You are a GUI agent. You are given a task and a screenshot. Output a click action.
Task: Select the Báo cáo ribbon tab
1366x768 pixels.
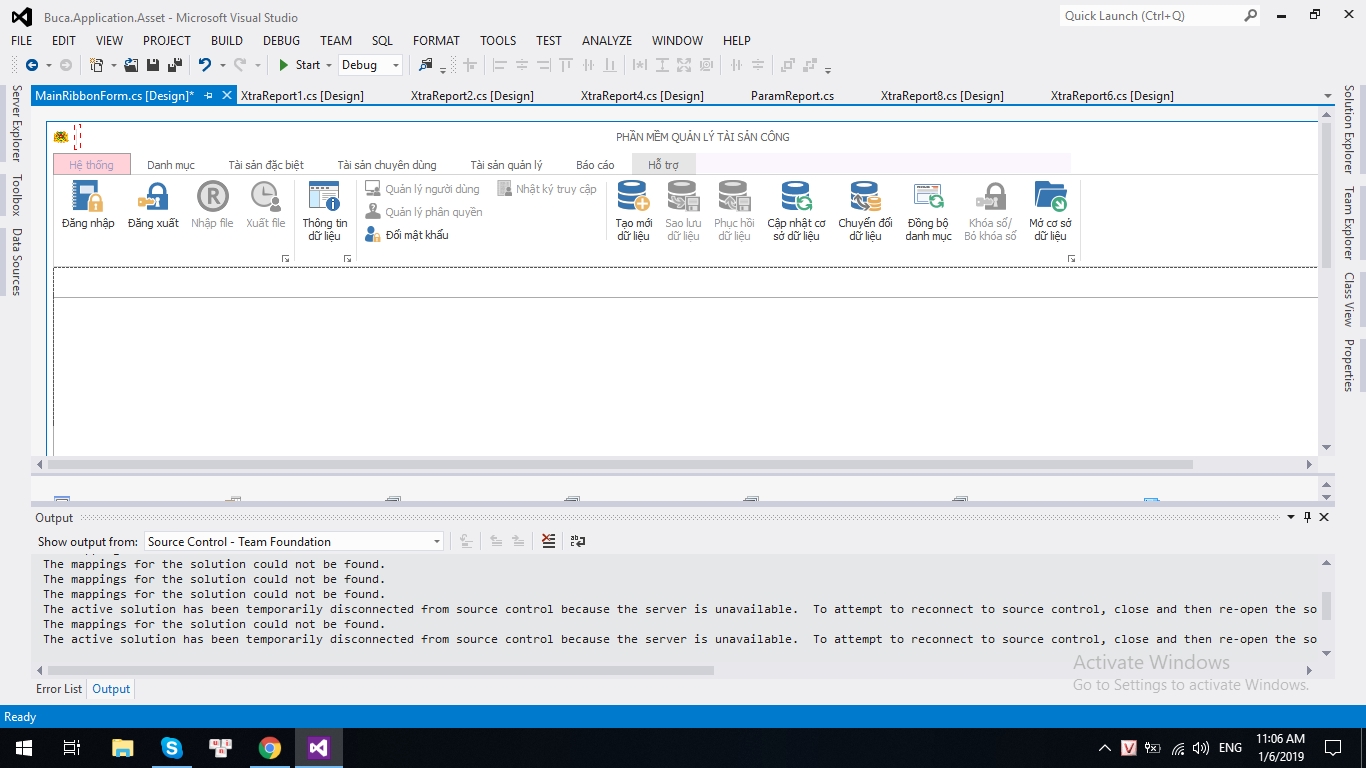(x=595, y=164)
